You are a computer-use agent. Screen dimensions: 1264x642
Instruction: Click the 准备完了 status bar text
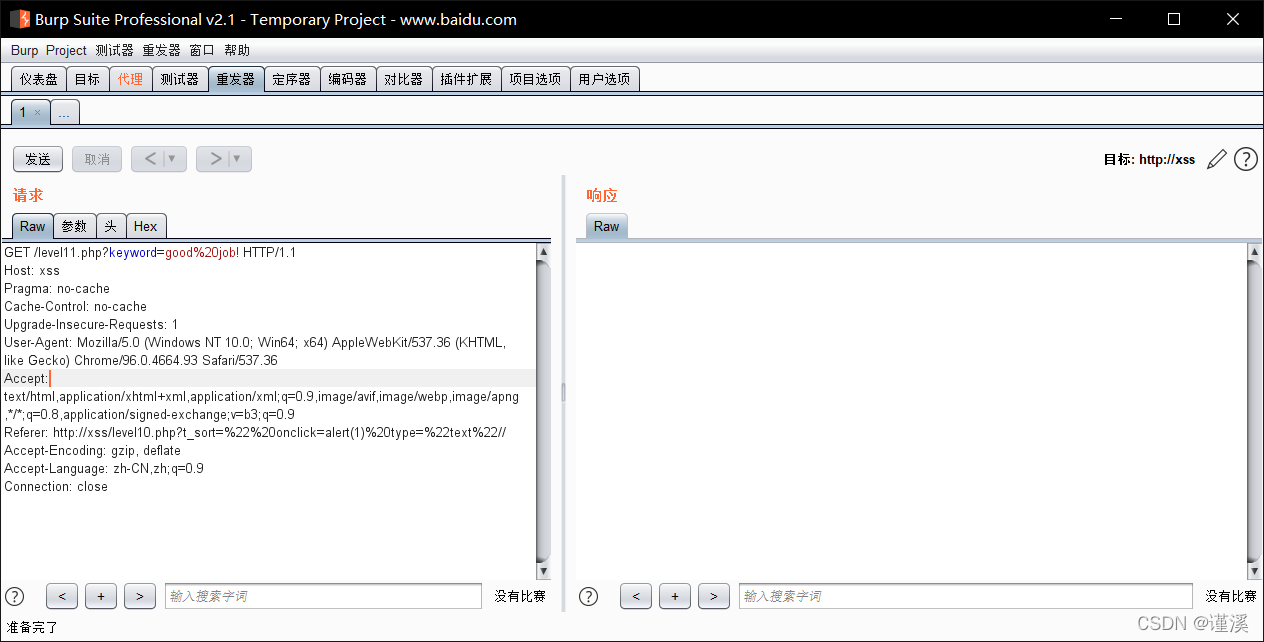33,628
